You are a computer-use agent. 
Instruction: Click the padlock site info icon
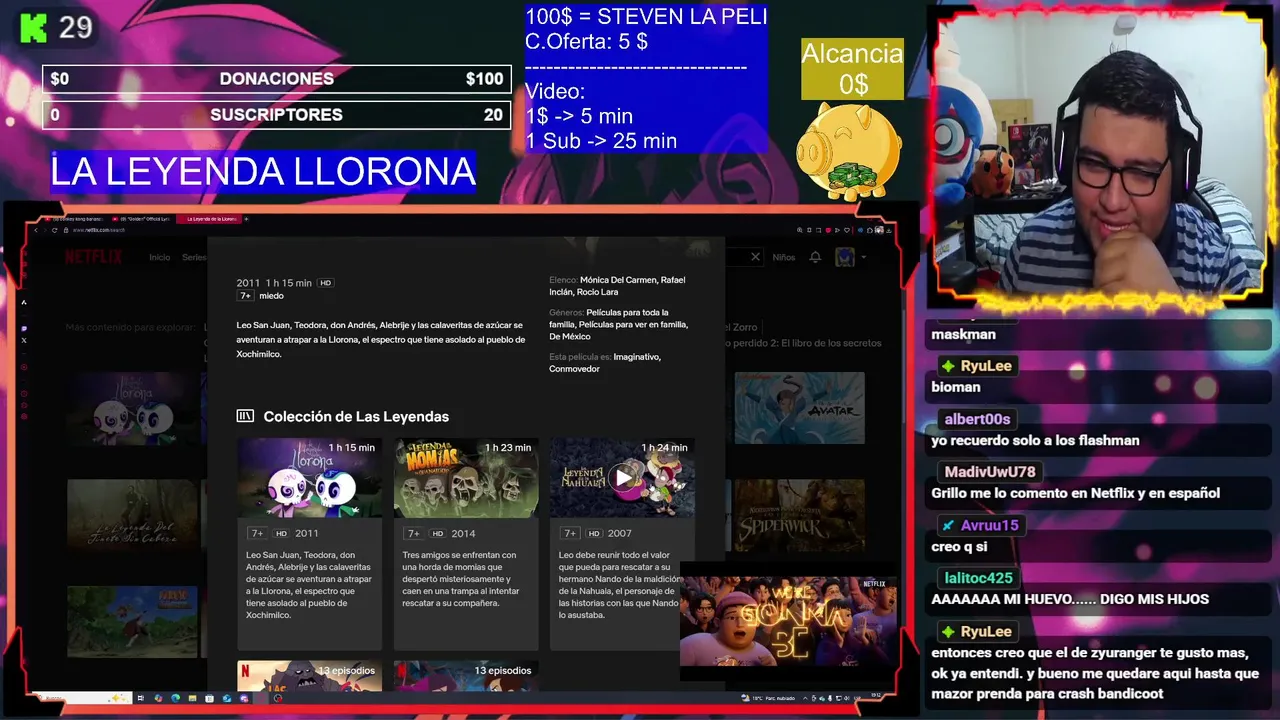coord(66,230)
